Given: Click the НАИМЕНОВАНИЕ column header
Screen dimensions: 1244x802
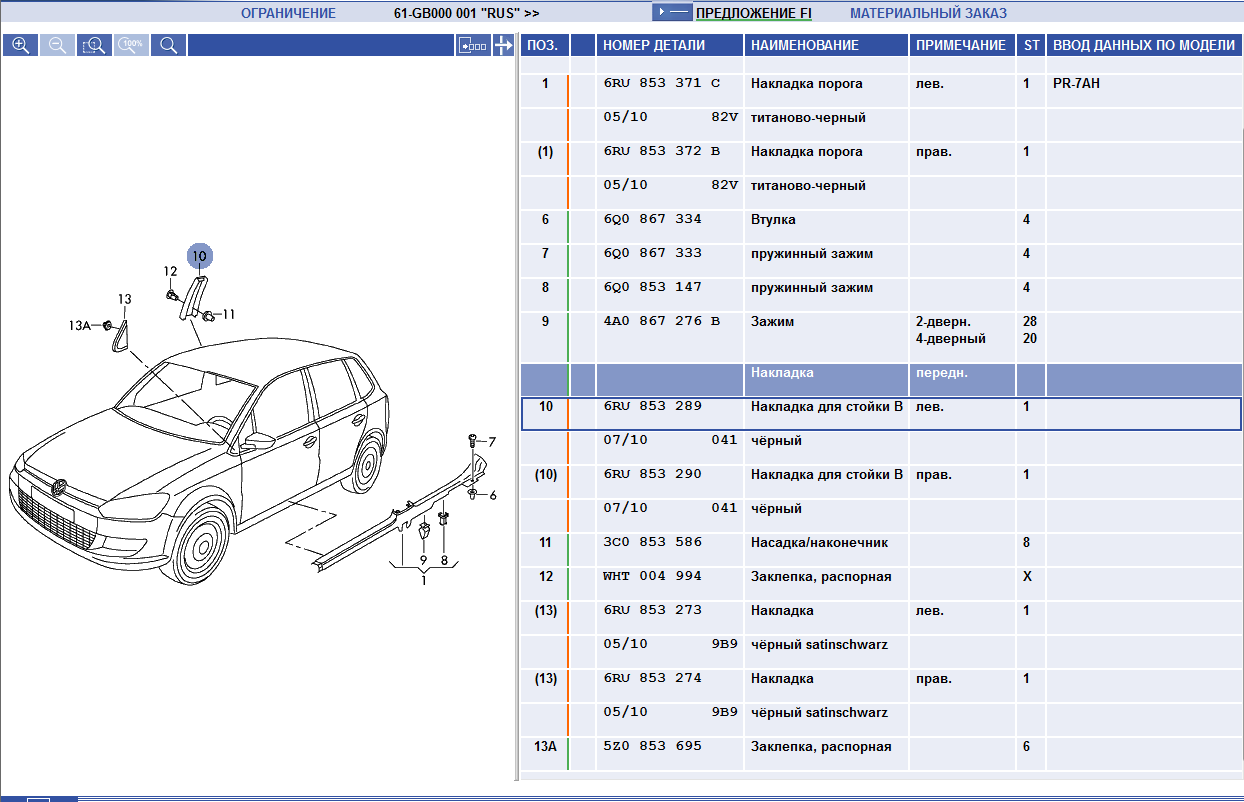Looking at the screenshot, I should pyautogui.click(x=804, y=45).
